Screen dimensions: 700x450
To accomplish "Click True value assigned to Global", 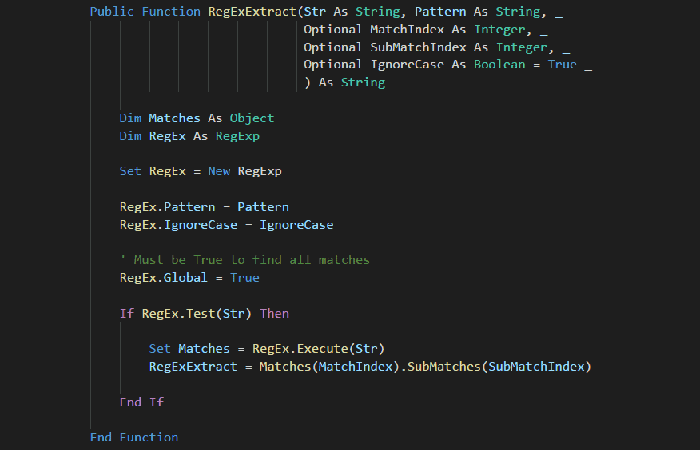I will [x=245, y=278].
